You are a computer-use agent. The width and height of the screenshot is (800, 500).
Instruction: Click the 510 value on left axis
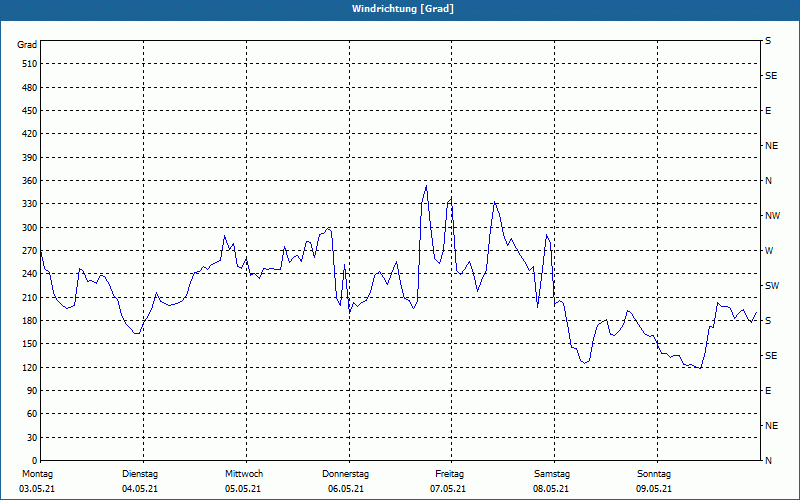tap(30, 64)
